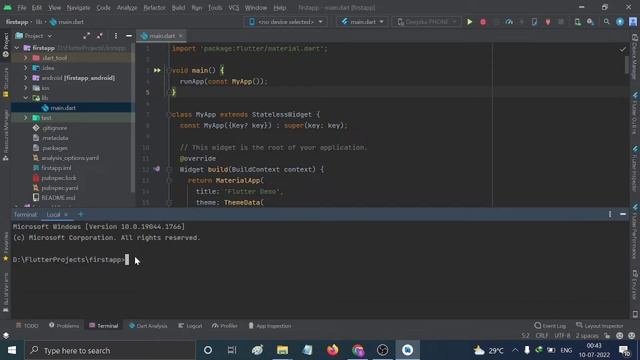This screenshot has width=640, height=360.
Task: Collapse the lib folder
Action: [26, 98]
